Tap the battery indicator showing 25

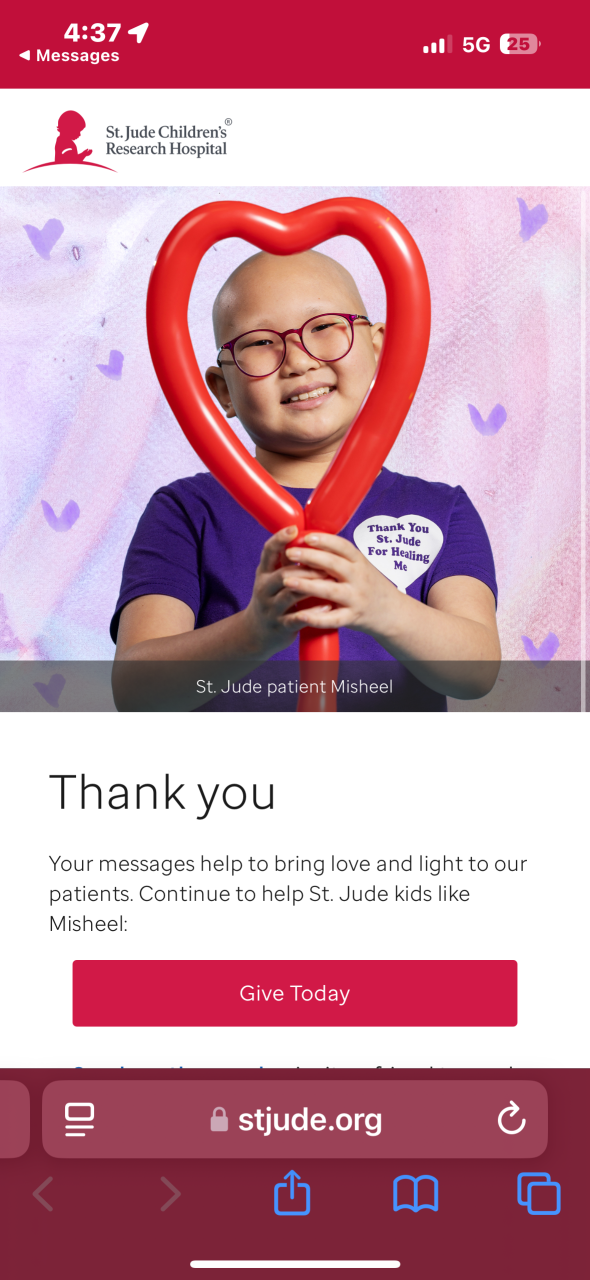[521, 44]
